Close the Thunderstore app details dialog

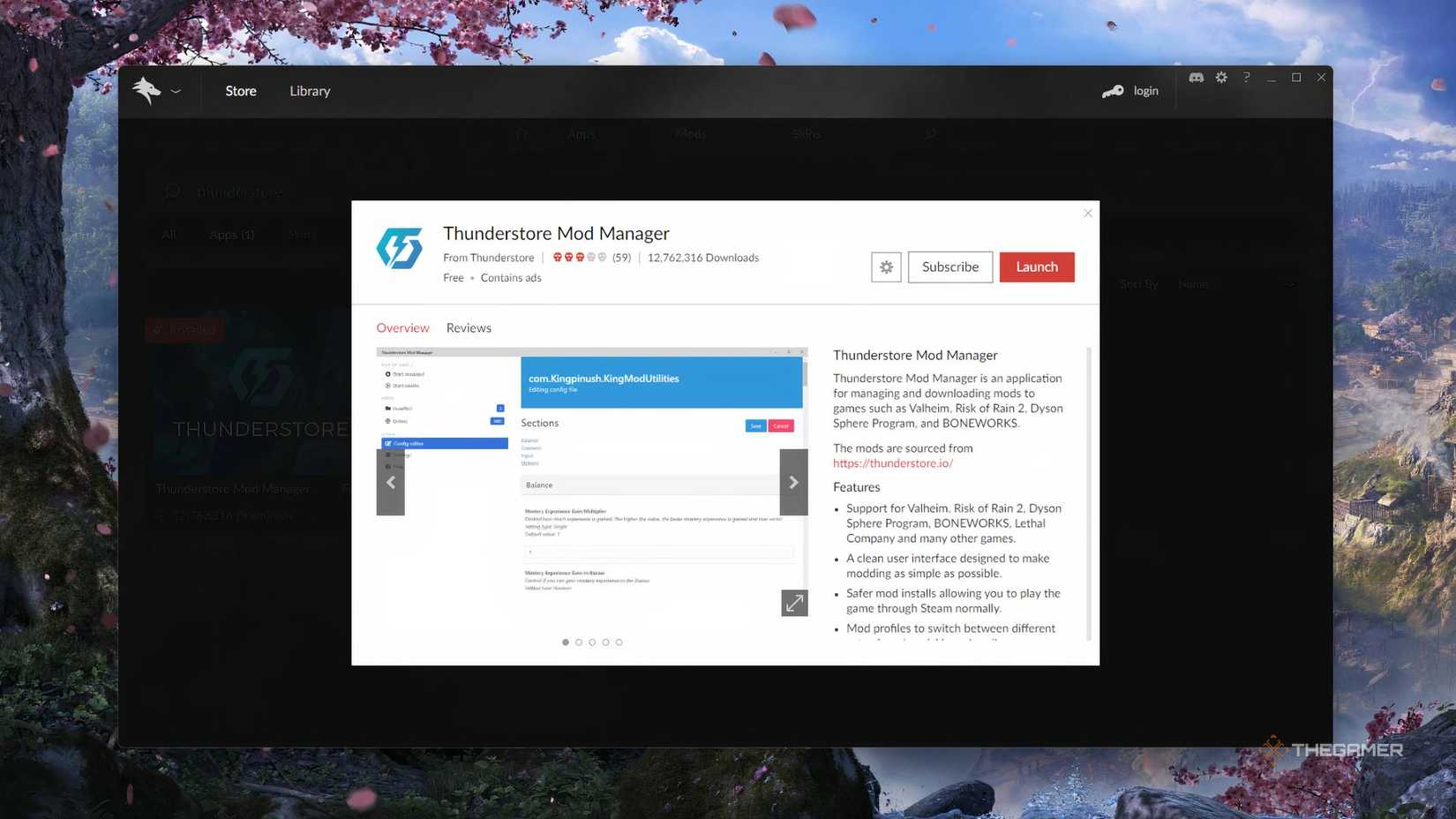click(x=1087, y=214)
